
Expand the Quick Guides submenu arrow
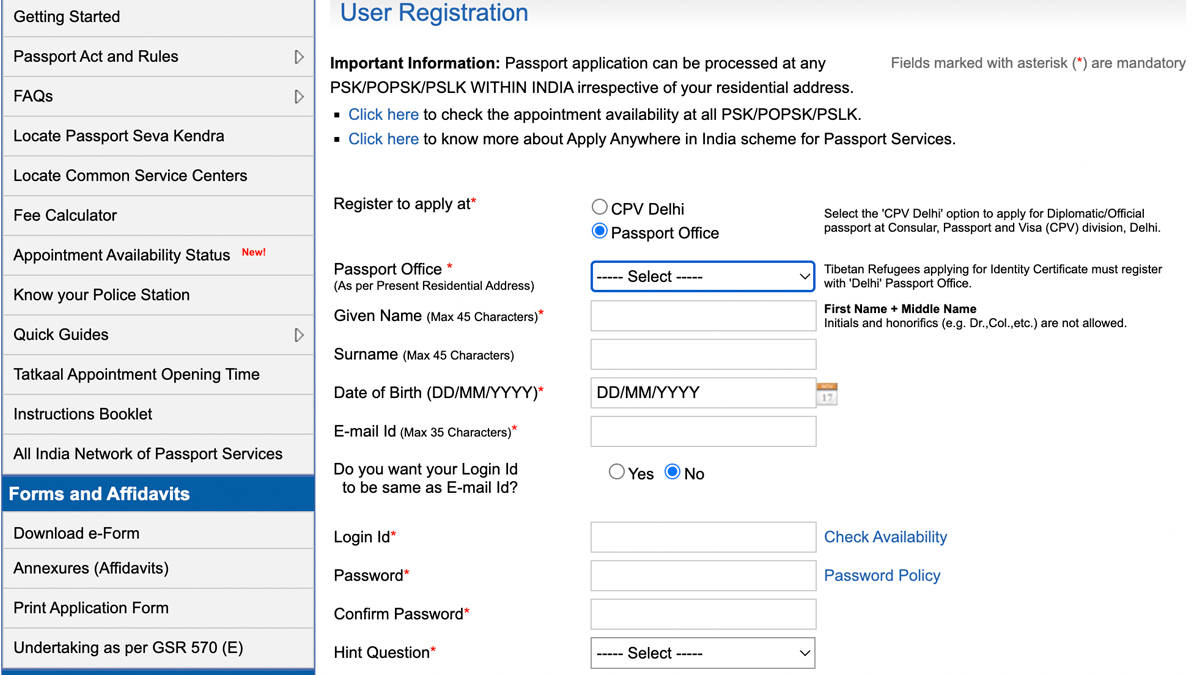point(299,335)
